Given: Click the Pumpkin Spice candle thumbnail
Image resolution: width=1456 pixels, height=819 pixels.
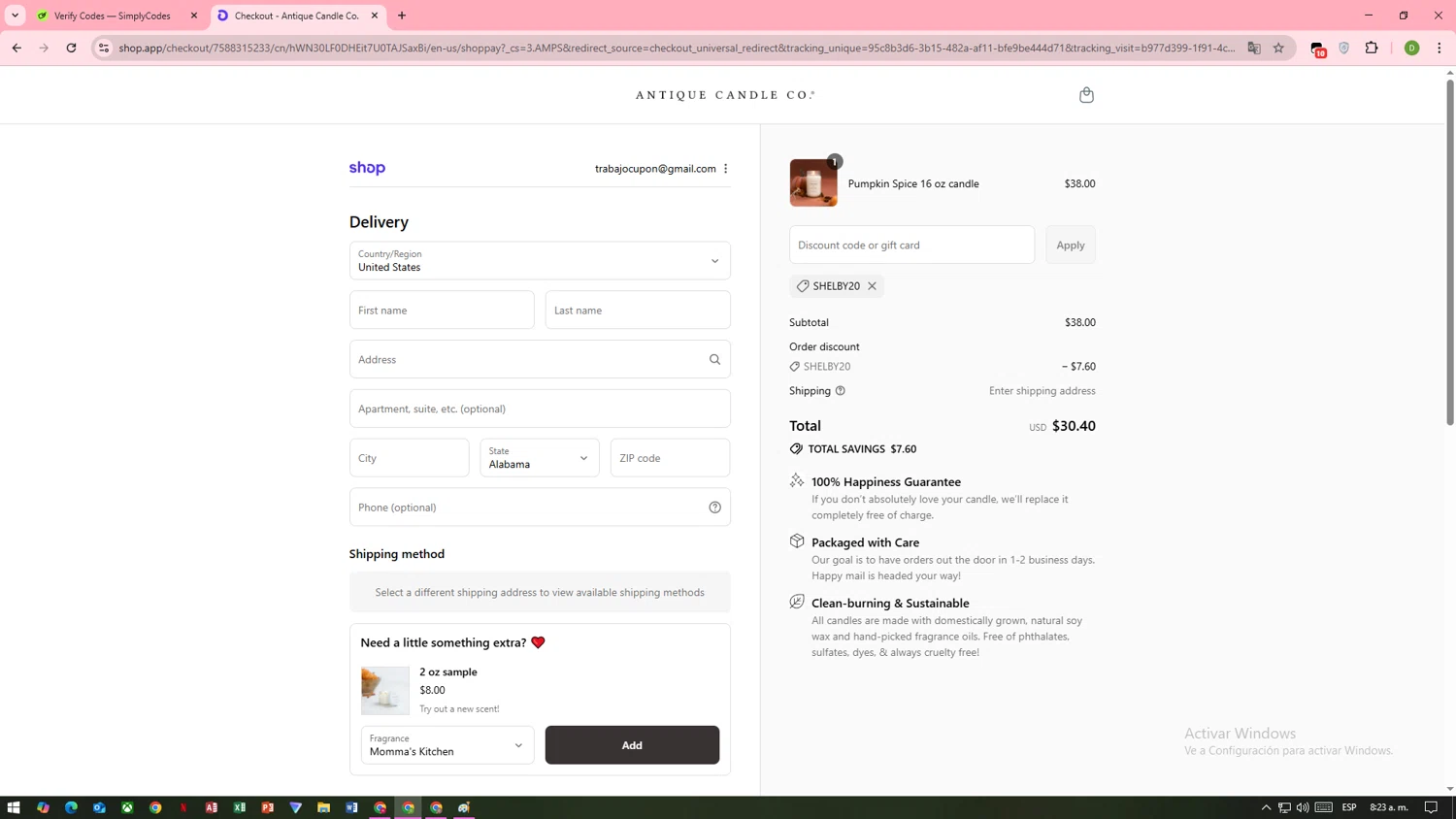Looking at the screenshot, I should 813,183.
